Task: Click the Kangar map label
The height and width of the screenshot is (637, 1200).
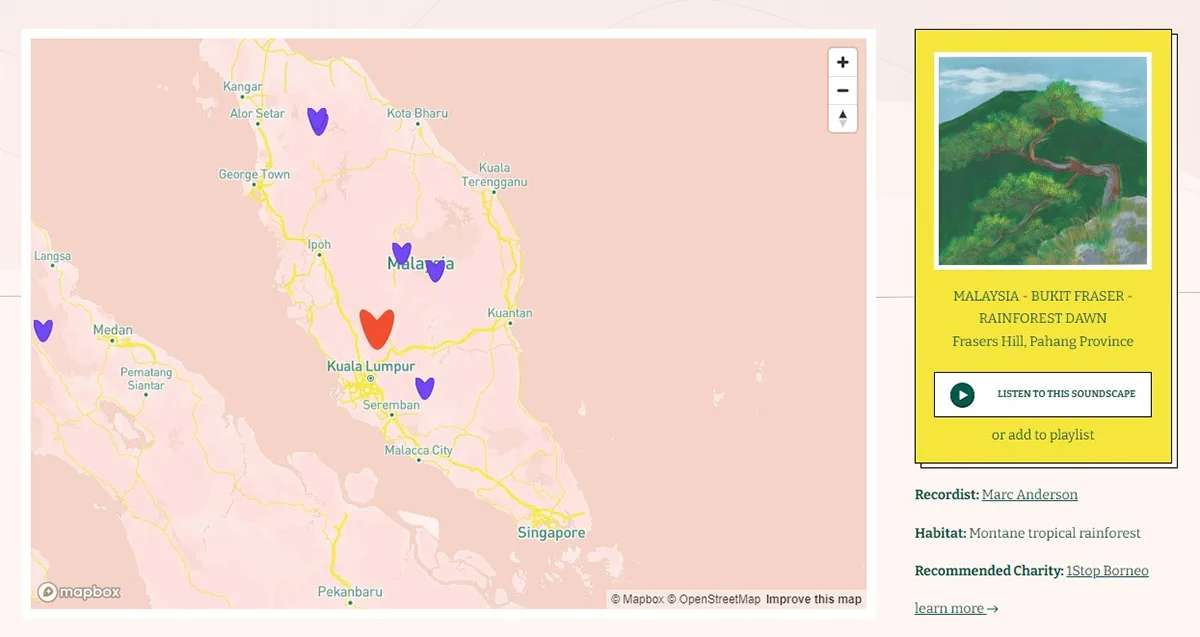Action: click(243, 87)
